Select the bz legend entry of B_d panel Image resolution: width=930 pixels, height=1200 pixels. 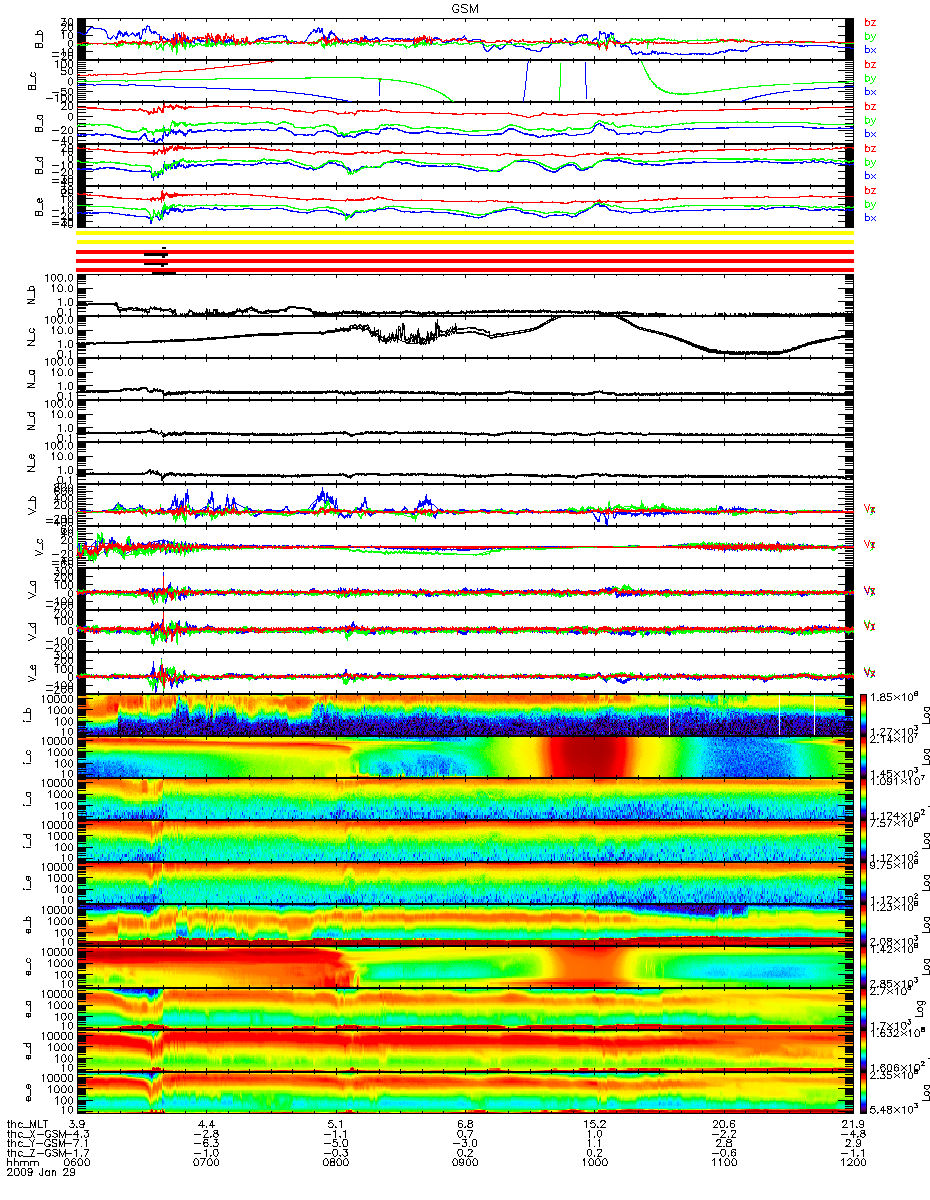point(870,149)
